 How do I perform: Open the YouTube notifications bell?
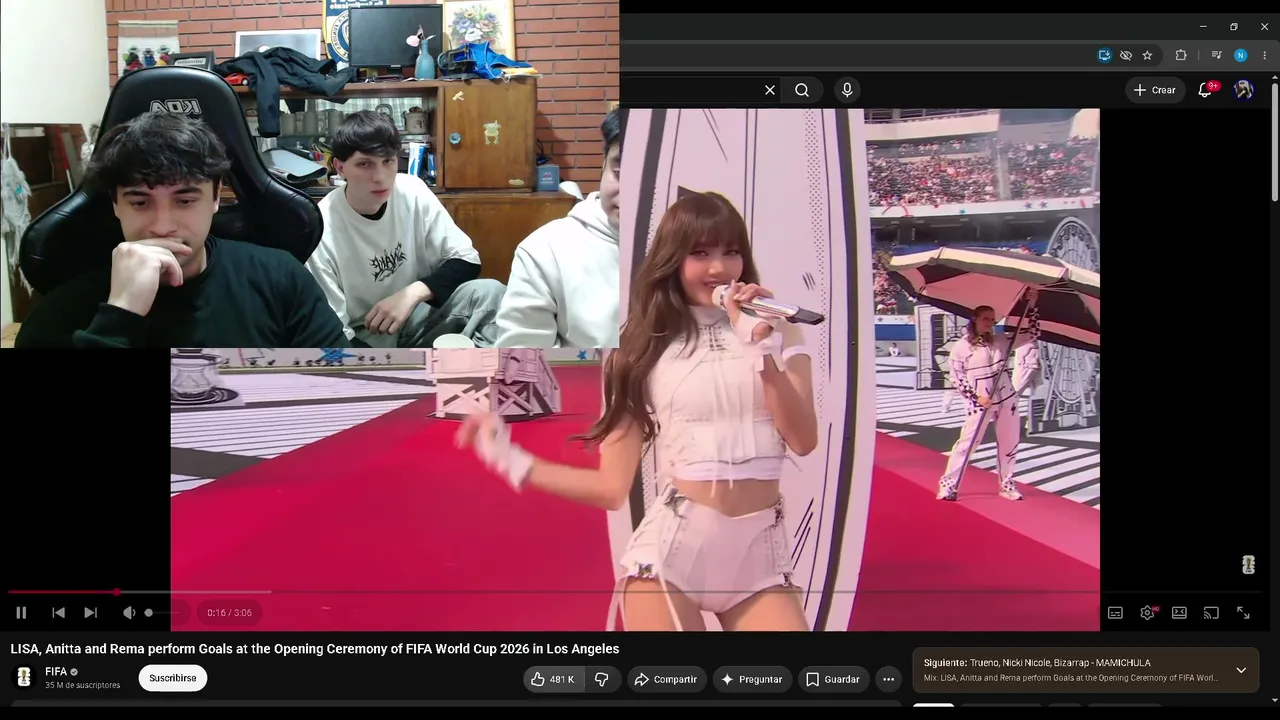tap(1206, 90)
